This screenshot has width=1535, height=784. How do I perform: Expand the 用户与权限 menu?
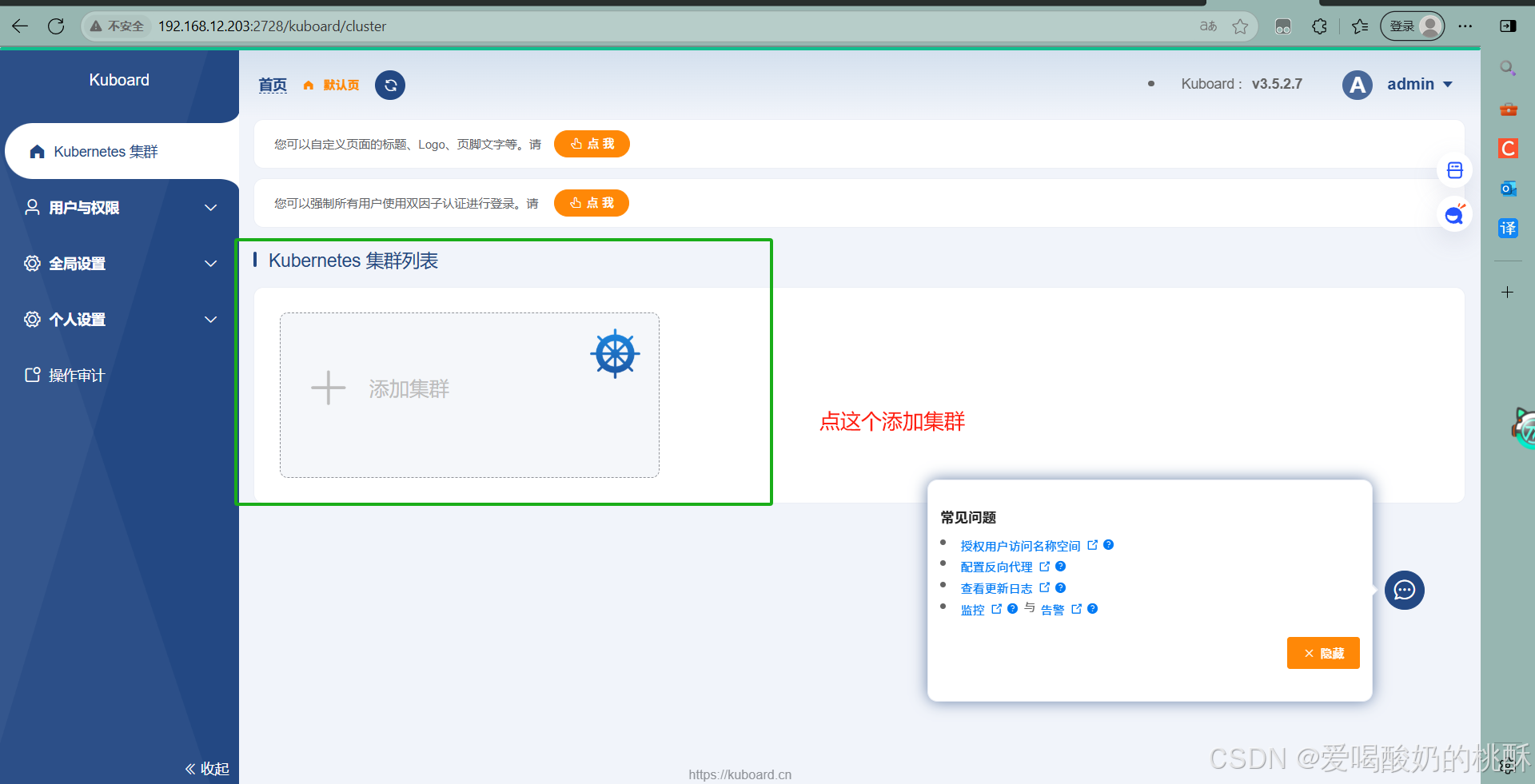point(122,208)
